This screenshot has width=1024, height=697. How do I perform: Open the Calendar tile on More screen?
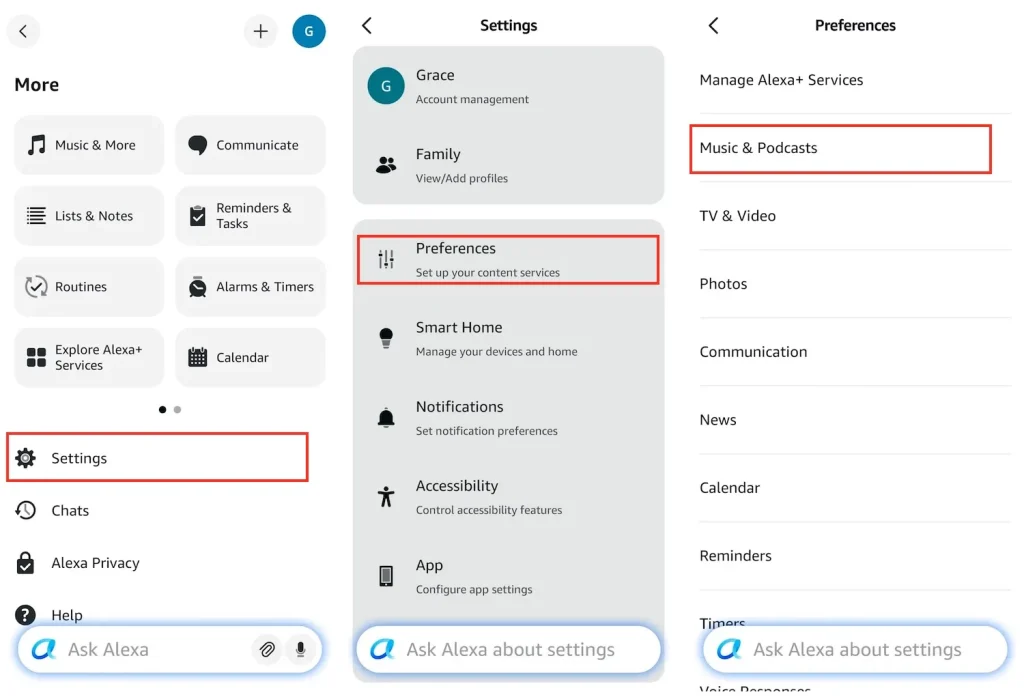(250, 357)
